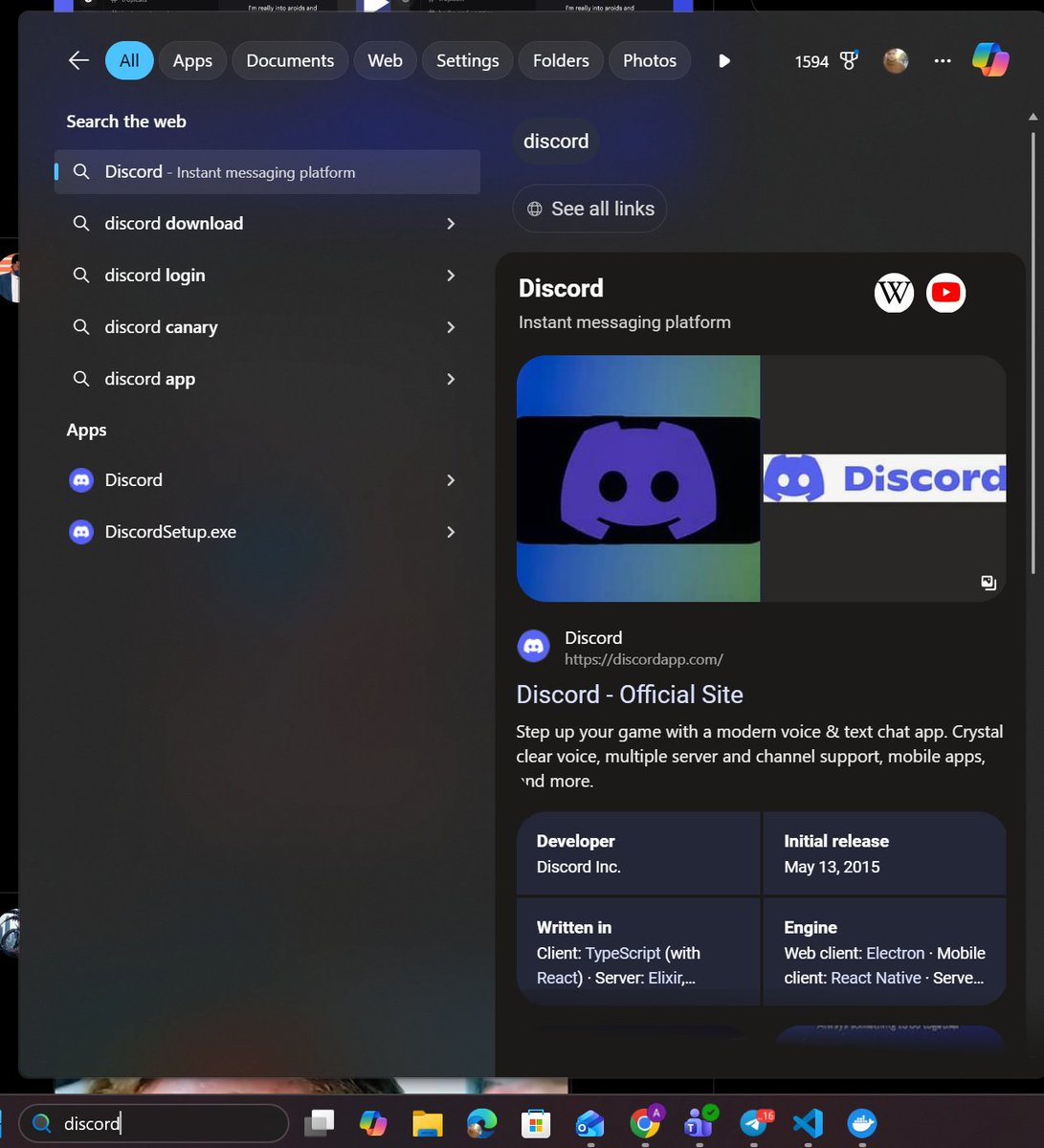The image size is (1044, 1148).
Task: Expand the image gallery icon
Action: pos(988,583)
